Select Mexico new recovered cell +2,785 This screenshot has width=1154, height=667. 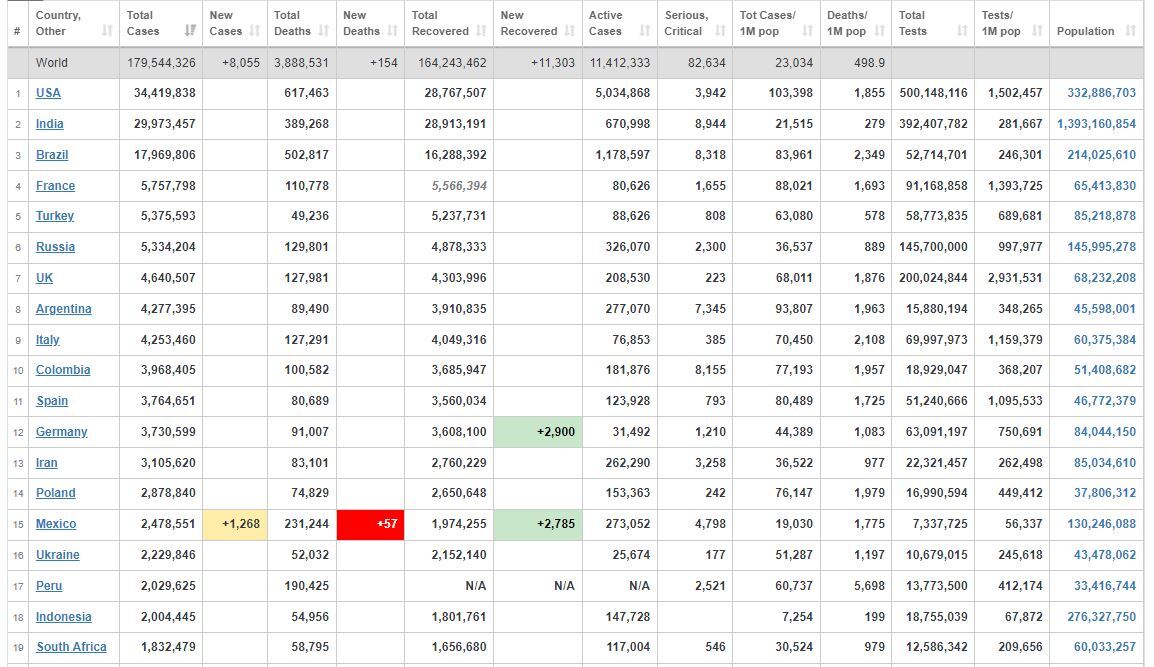[538, 524]
